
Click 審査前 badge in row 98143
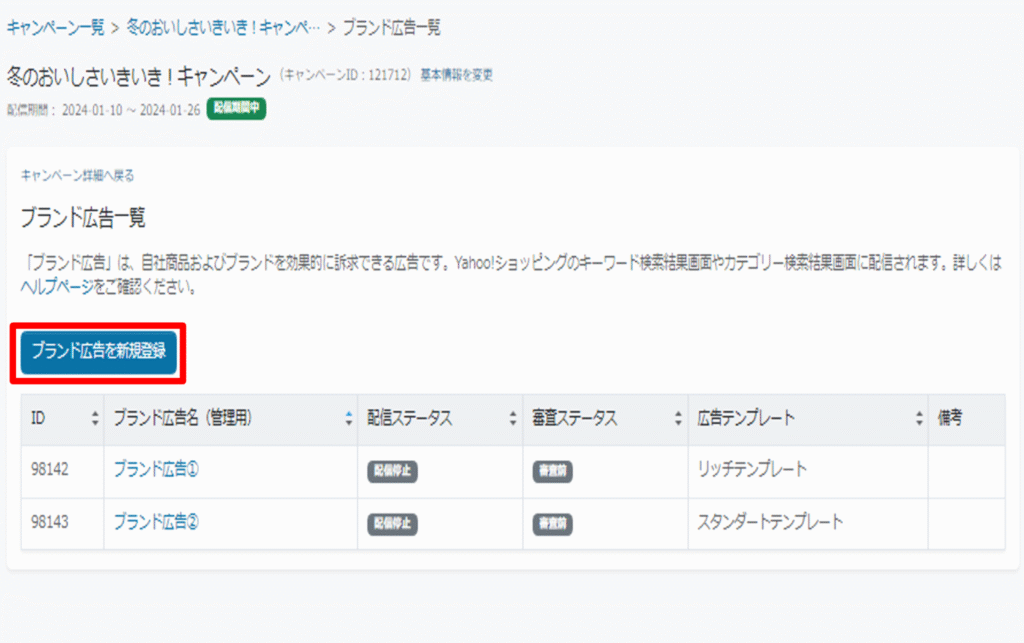pos(552,524)
